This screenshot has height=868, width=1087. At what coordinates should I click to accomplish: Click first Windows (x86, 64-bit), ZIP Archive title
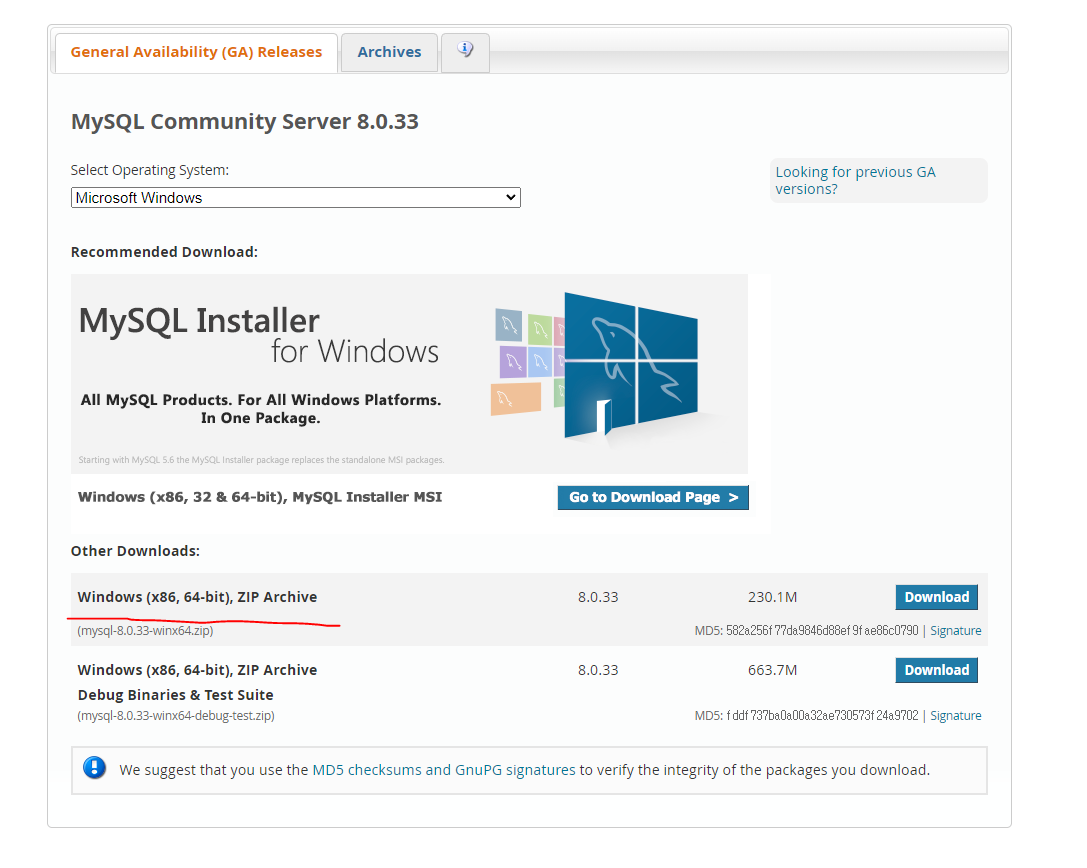[198, 597]
